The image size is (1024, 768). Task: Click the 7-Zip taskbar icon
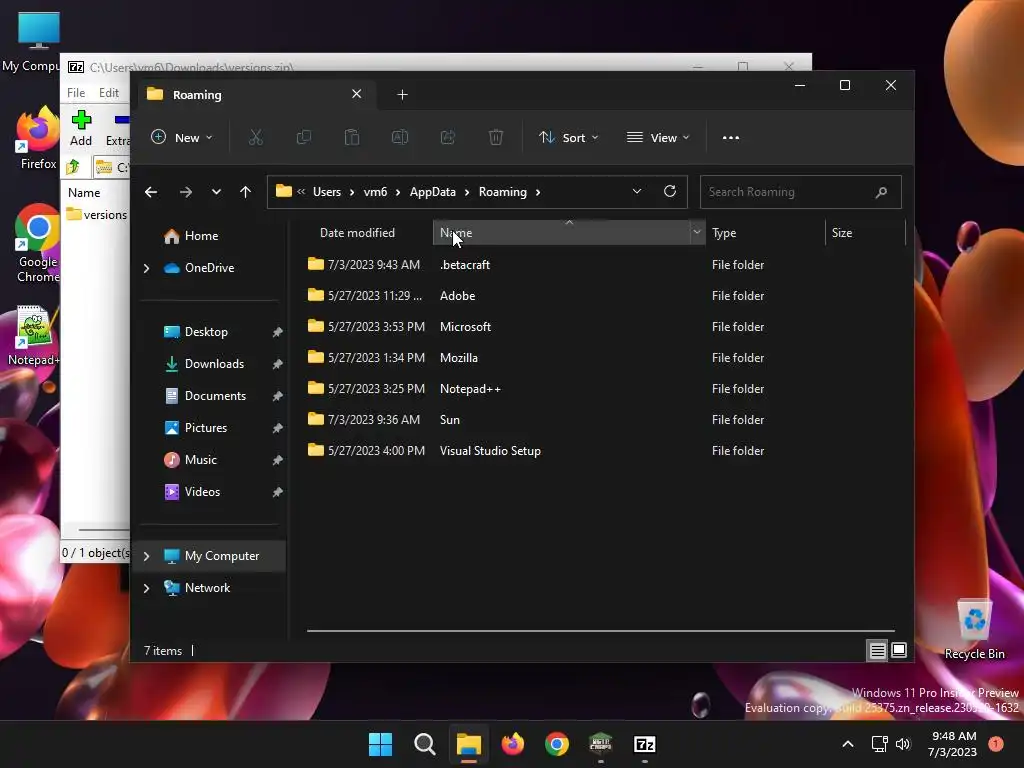(x=645, y=744)
